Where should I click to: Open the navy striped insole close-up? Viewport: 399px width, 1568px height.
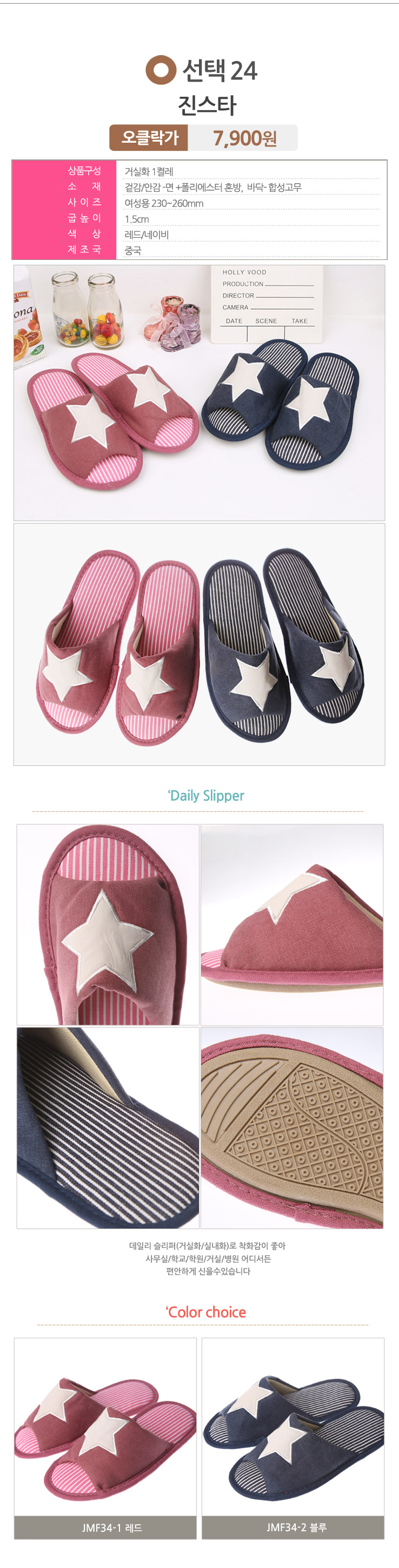pyautogui.click(x=108, y=1128)
